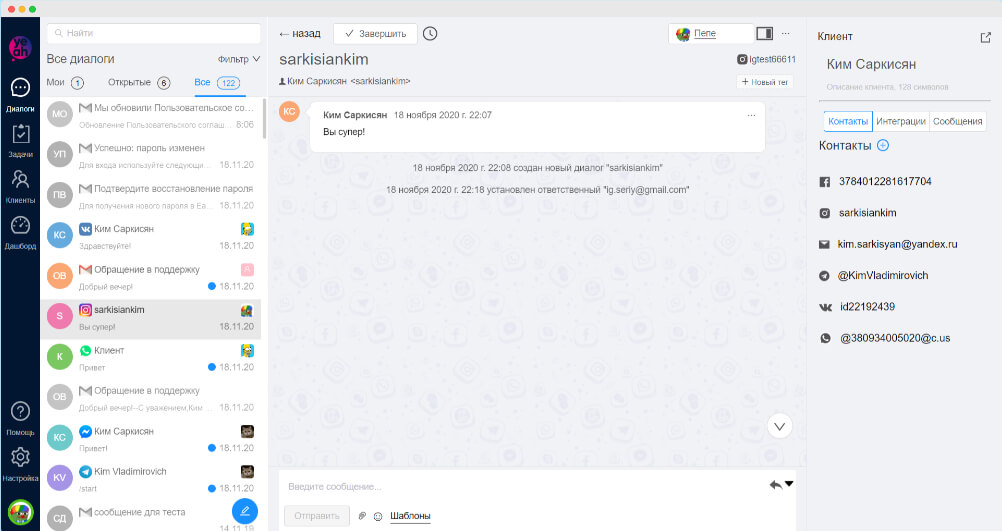Open WhatsApp dialog 'Клиент'
Viewport: 1002px width, 531px height.
151,358
